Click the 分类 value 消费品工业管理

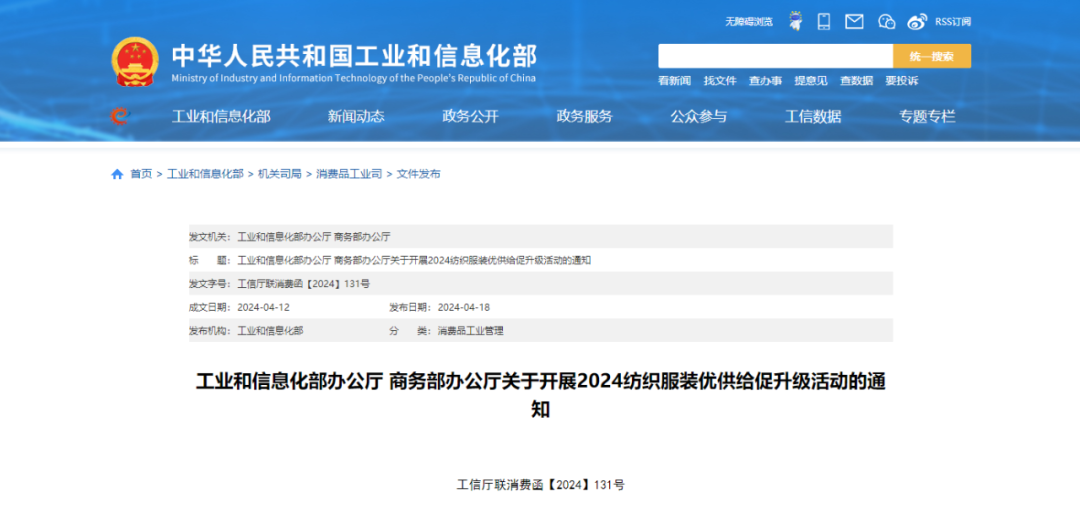tap(471, 330)
